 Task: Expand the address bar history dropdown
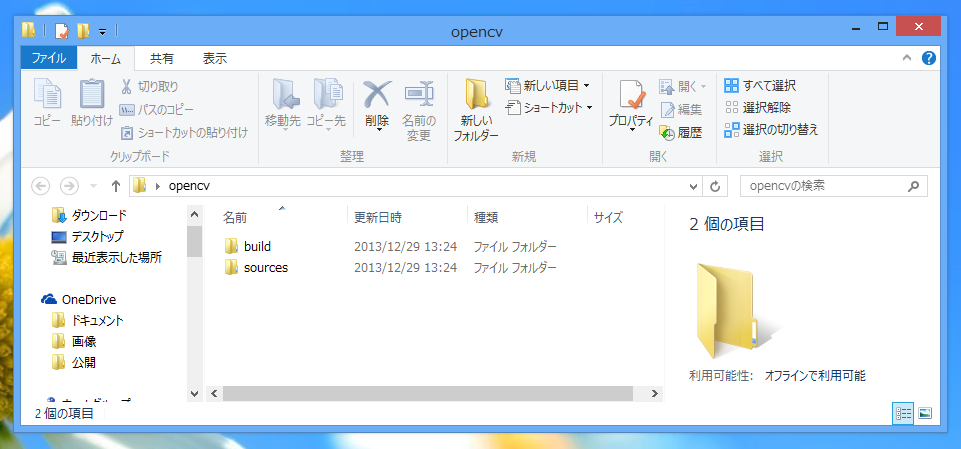point(693,186)
